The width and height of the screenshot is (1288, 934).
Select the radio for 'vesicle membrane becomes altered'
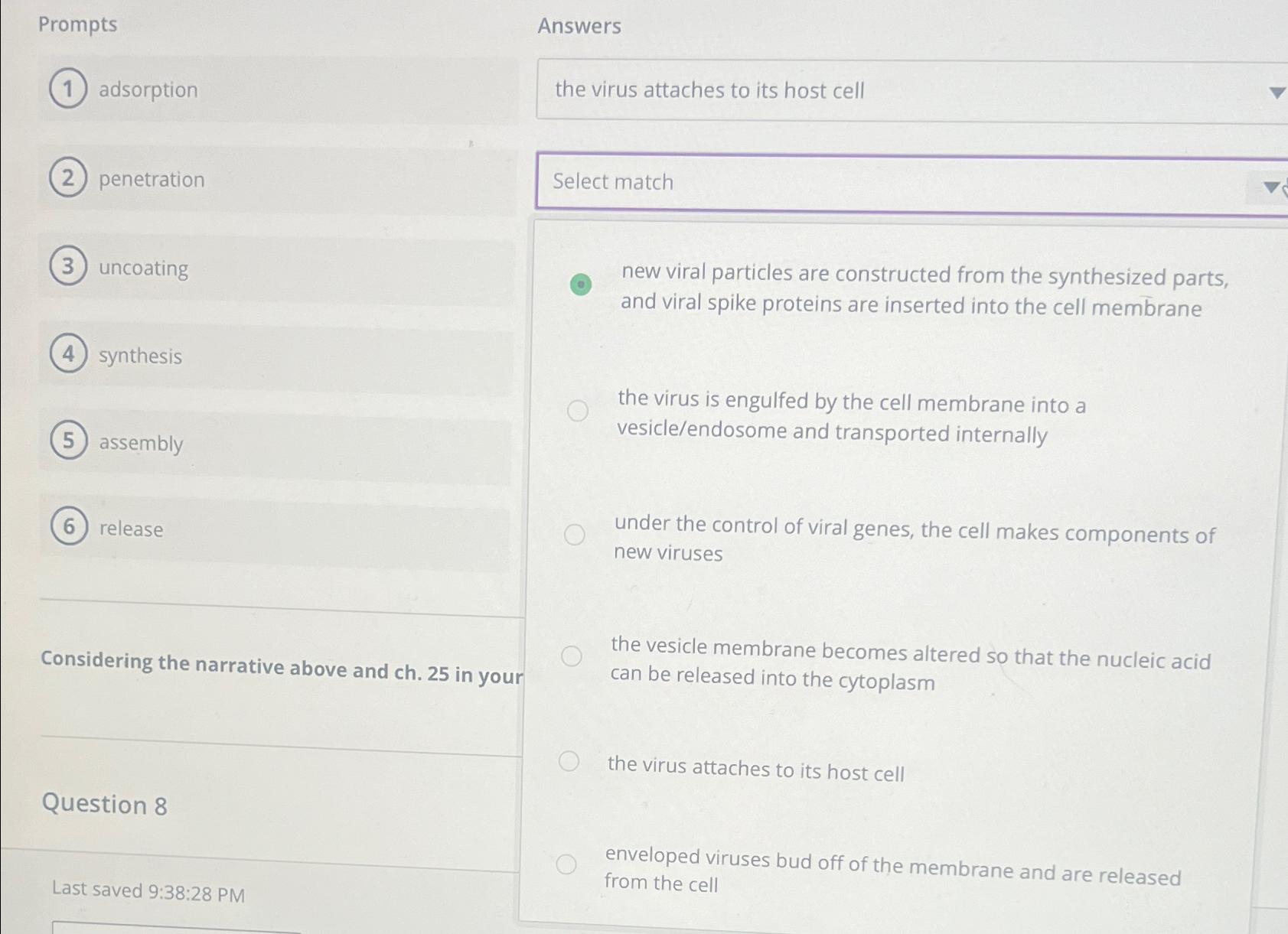572,656
